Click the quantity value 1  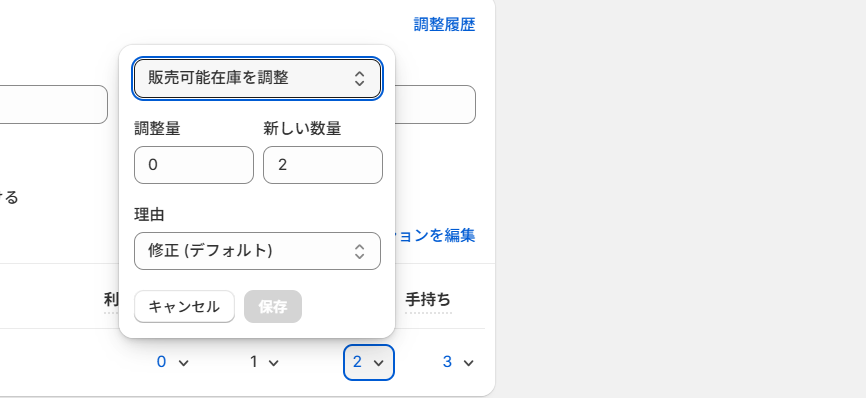[x=254, y=362]
